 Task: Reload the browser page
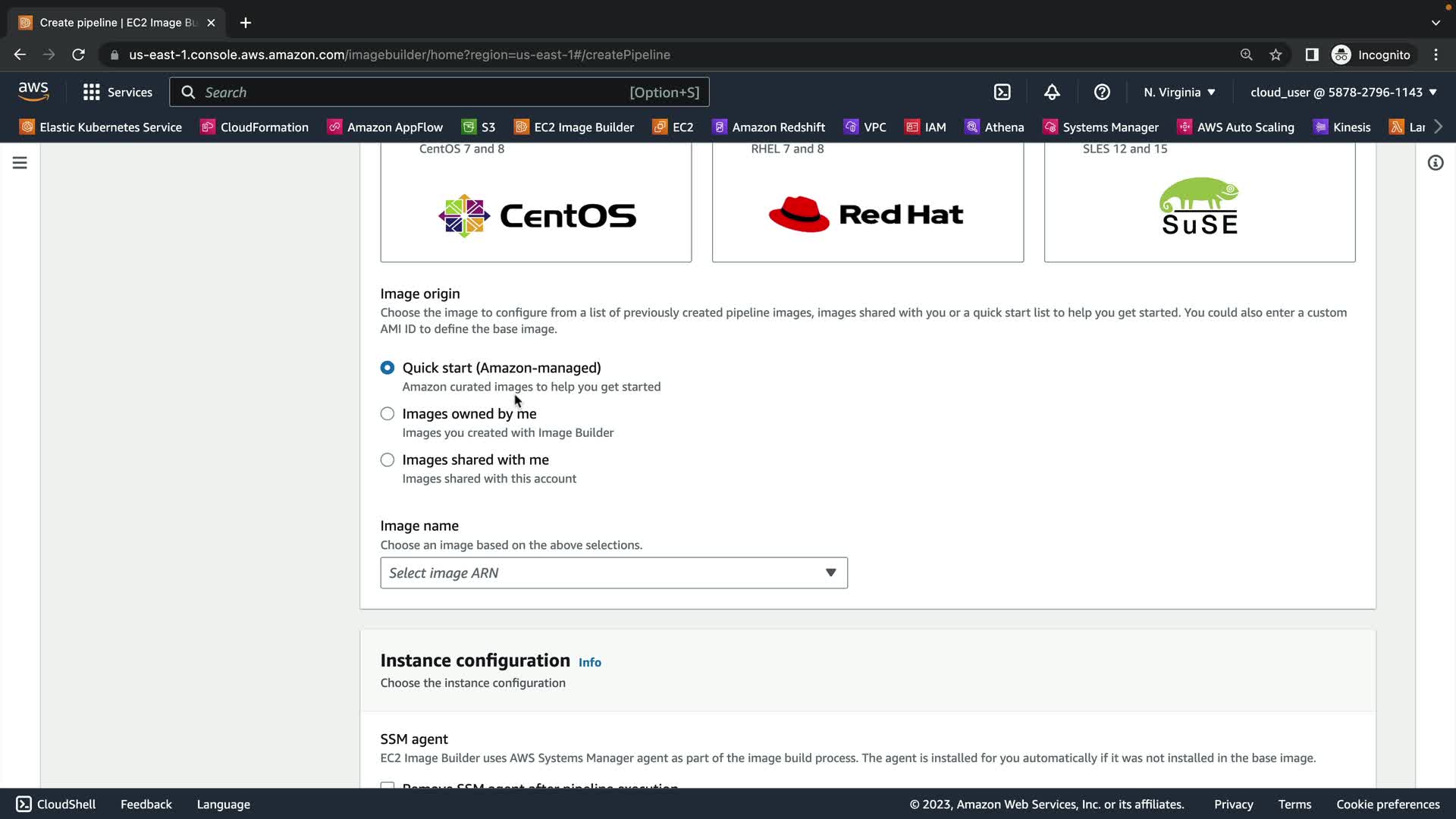[78, 55]
